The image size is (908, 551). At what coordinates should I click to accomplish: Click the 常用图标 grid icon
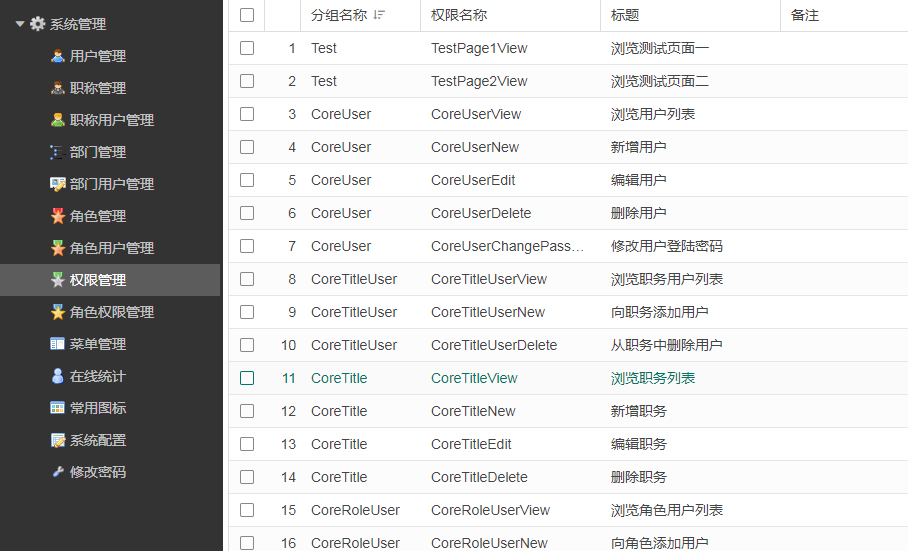[x=58, y=408]
